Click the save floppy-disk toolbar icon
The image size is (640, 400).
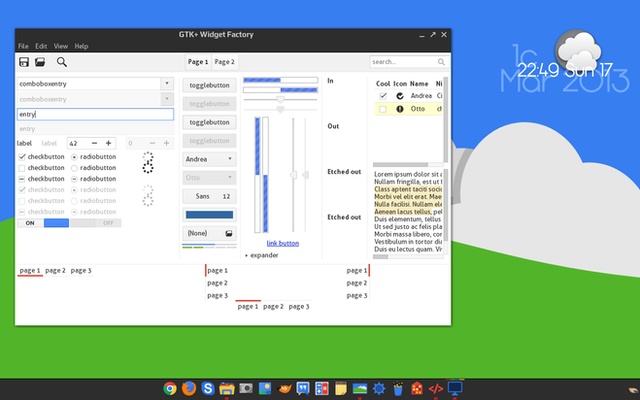(24, 62)
